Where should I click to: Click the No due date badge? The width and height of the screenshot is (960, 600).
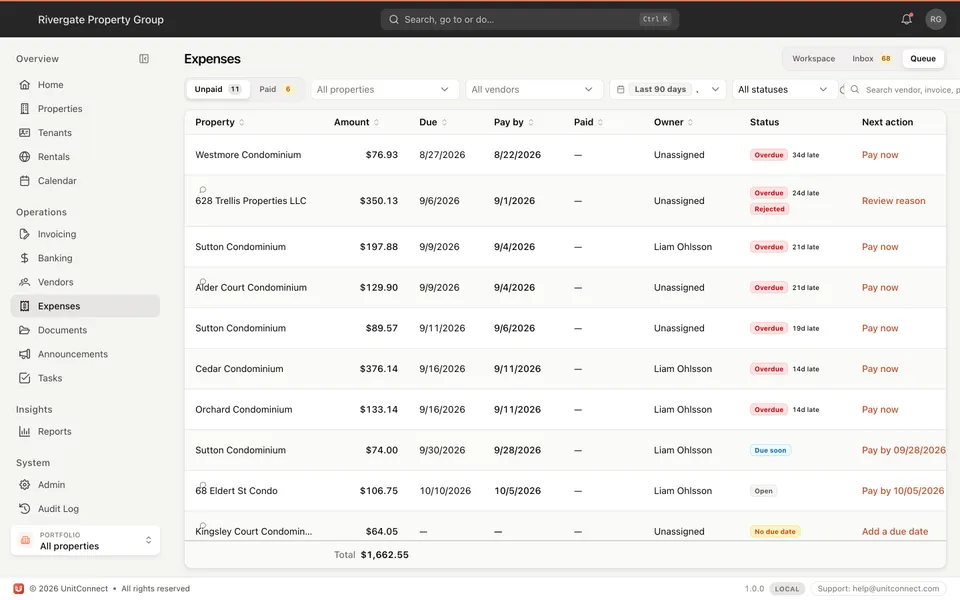tap(775, 531)
